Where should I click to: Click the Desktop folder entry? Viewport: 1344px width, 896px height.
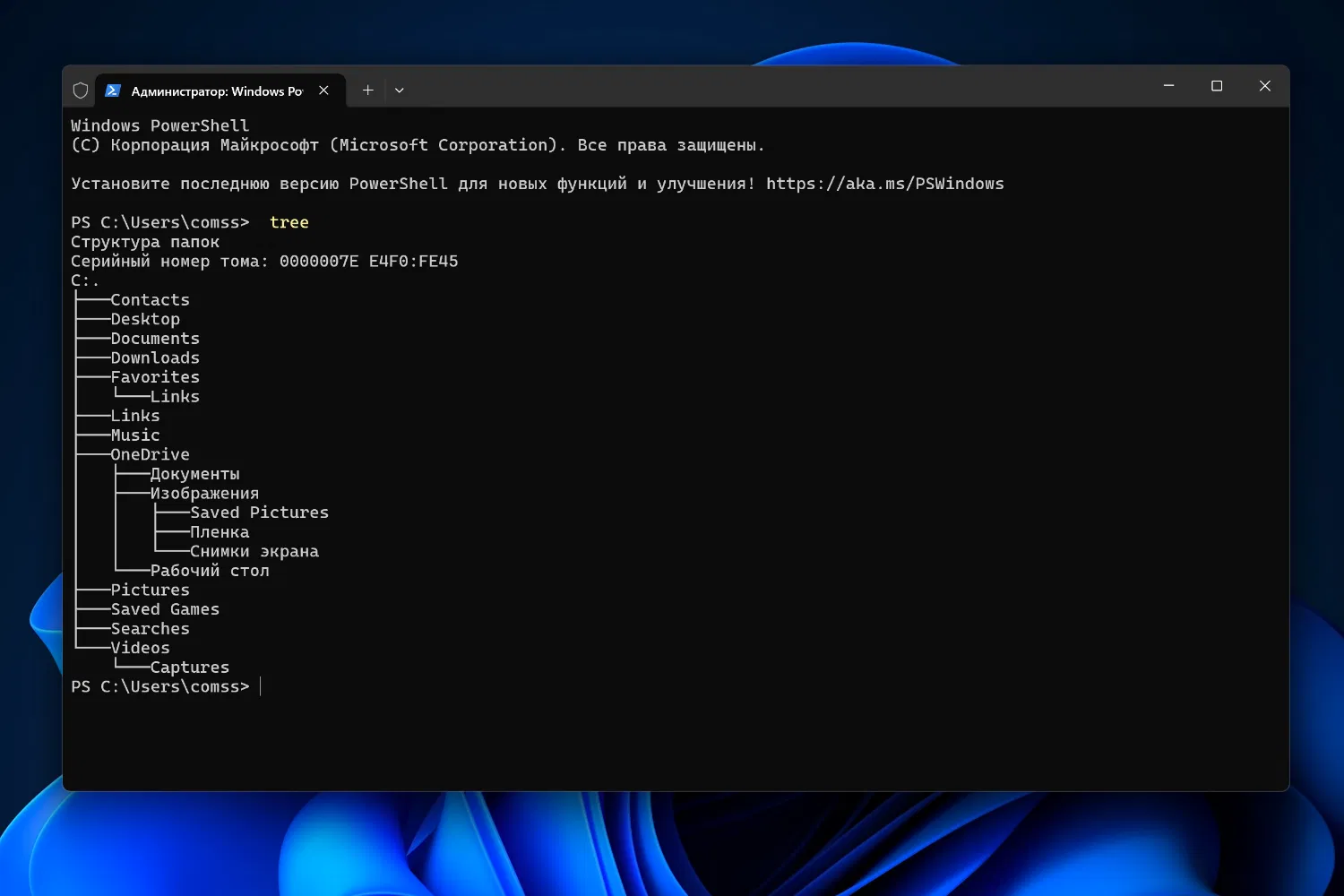(x=145, y=319)
